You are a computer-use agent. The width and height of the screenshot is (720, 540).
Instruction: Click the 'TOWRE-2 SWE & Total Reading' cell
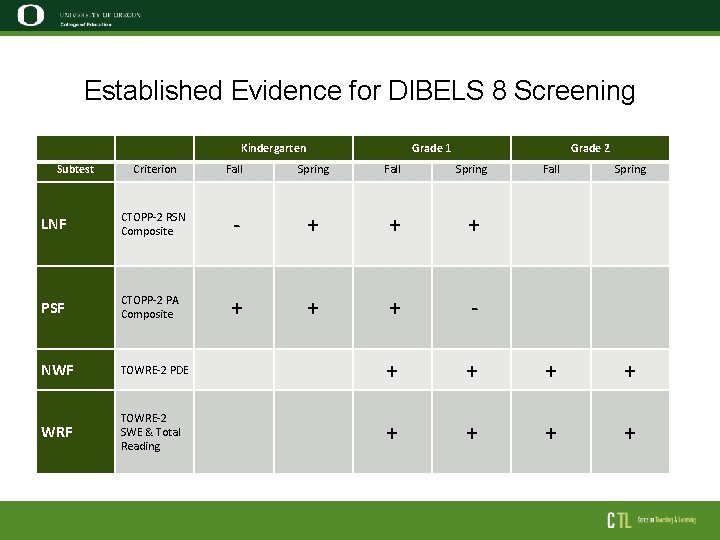(154, 432)
